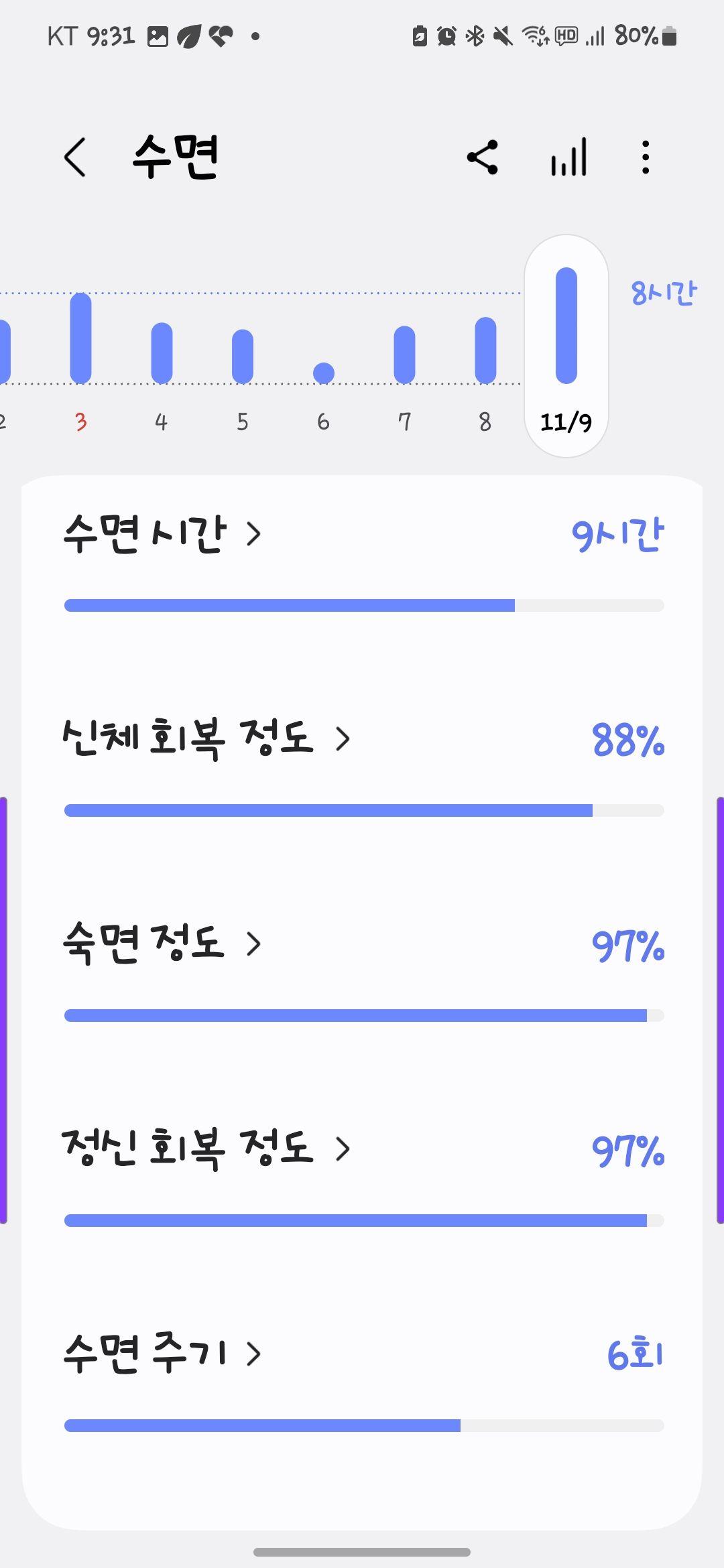Tap the 88% physical recovery value
The image size is (724, 1568).
coord(628,740)
